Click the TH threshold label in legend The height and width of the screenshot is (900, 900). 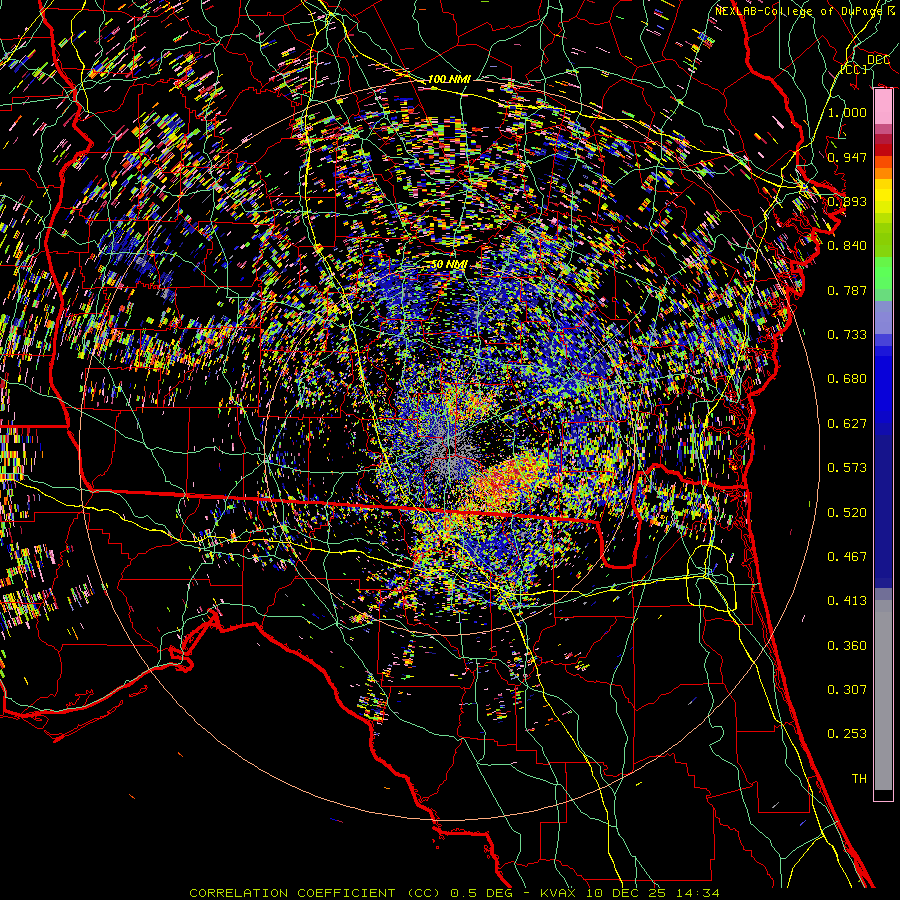click(x=859, y=779)
